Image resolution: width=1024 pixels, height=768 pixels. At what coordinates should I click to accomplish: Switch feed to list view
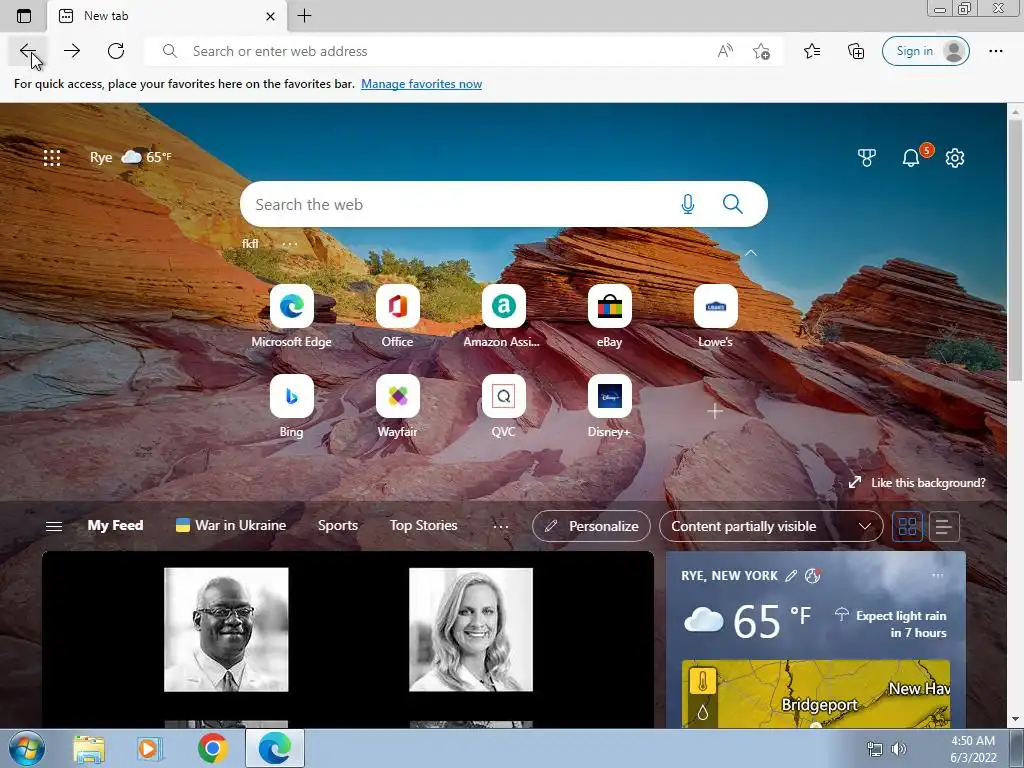click(x=944, y=526)
